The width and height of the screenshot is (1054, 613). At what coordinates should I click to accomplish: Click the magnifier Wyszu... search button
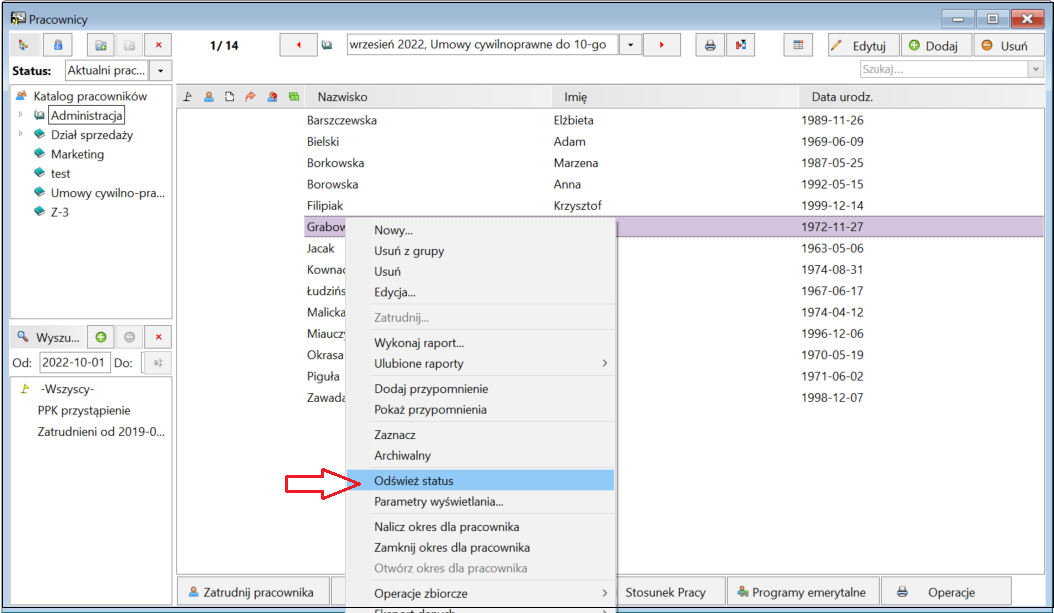(x=48, y=337)
